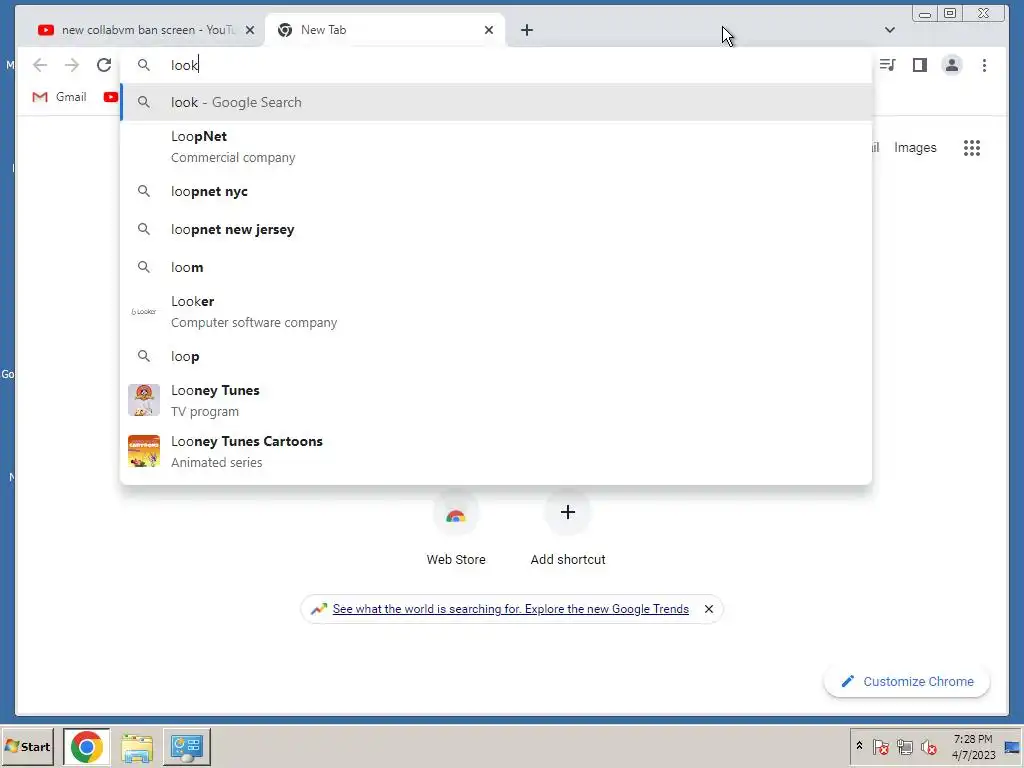Click the search icon beside loom
Screen dimensions: 1024x768
(x=144, y=267)
